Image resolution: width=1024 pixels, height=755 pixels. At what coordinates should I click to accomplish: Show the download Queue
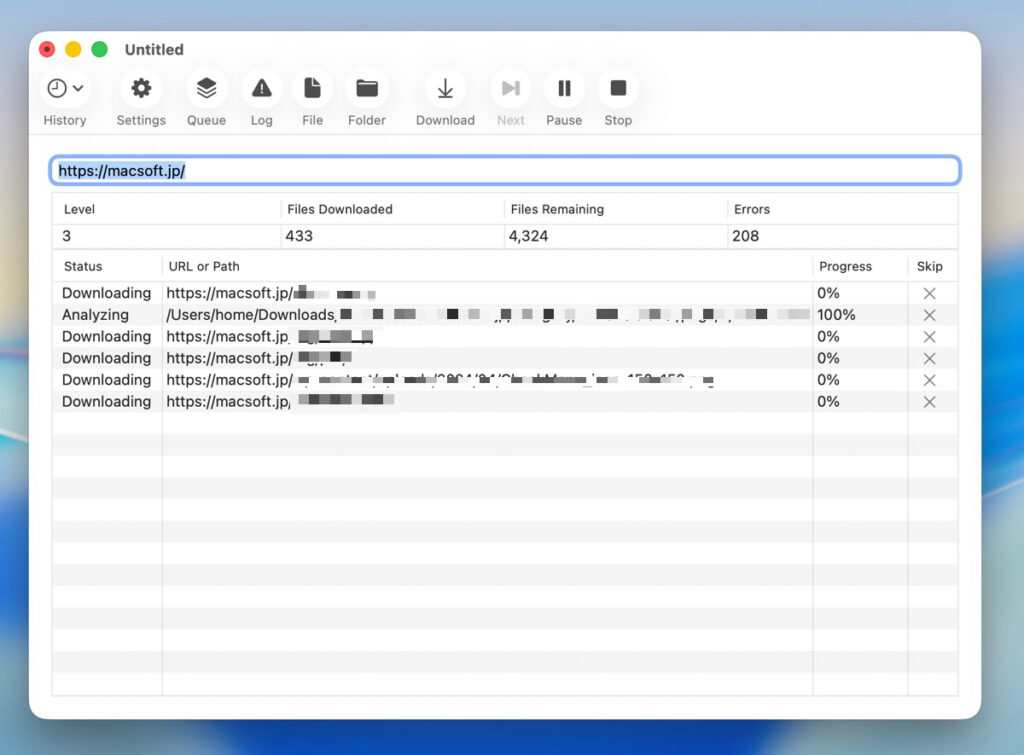206,89
